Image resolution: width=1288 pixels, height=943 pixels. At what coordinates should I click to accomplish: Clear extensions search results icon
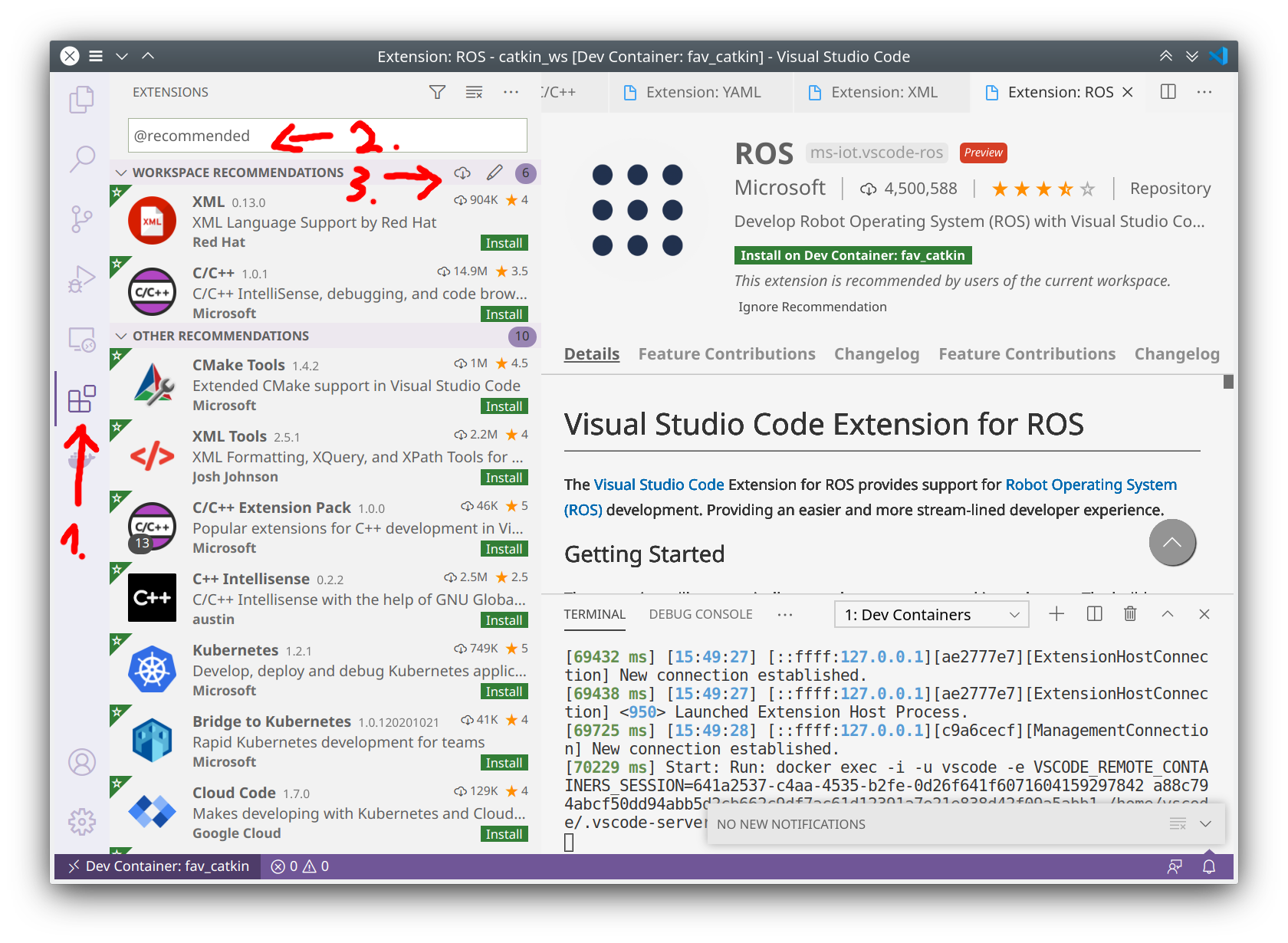(x=474, y=92)
